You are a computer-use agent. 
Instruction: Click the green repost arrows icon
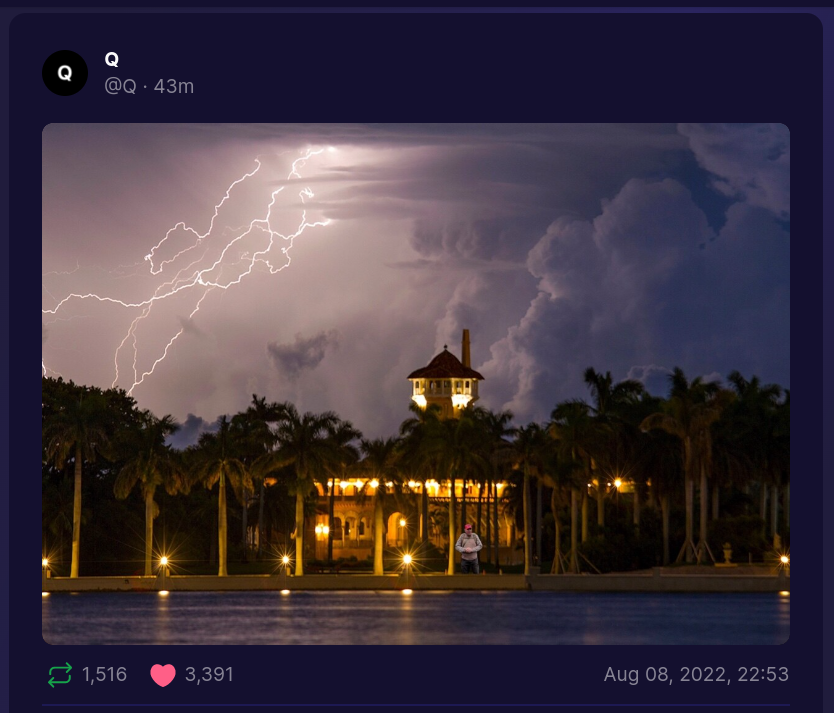pos(60,675)
